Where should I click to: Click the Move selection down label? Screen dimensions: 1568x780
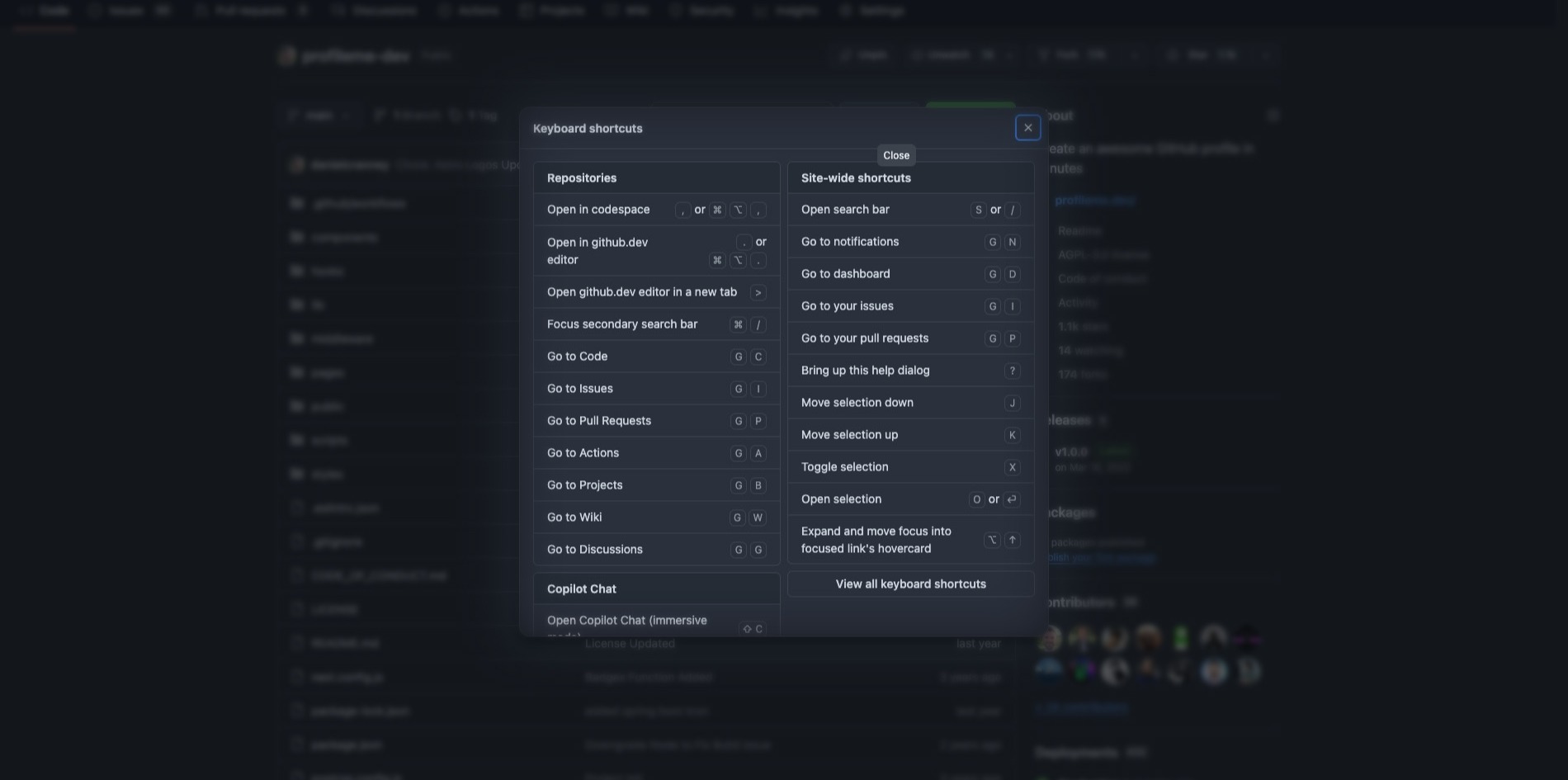click(857, 403)
